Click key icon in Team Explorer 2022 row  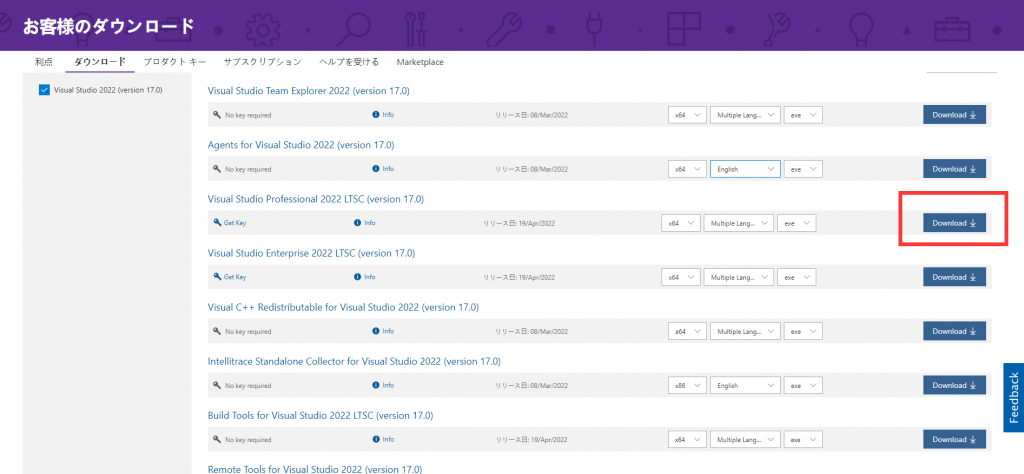point(216,115)
